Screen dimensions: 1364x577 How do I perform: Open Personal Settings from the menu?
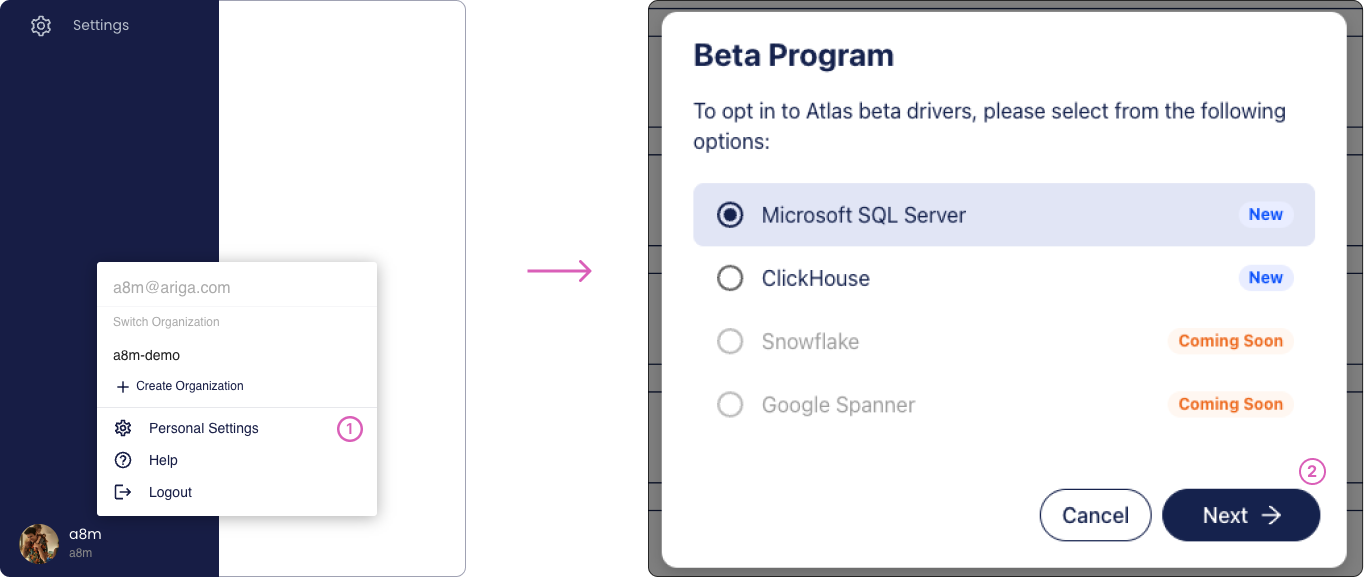tap(204, 428)
